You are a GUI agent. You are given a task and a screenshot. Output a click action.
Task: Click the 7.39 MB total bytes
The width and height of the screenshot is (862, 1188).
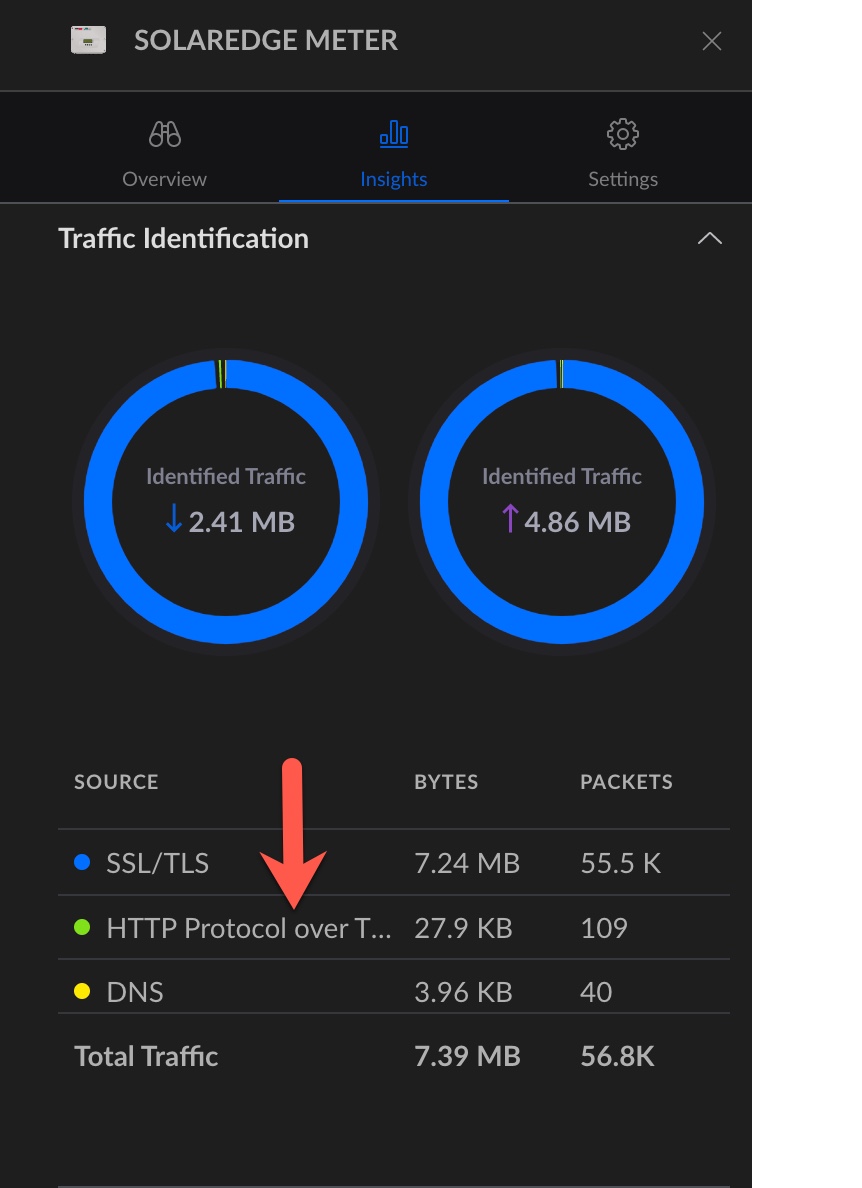(x=467, y=1056)
